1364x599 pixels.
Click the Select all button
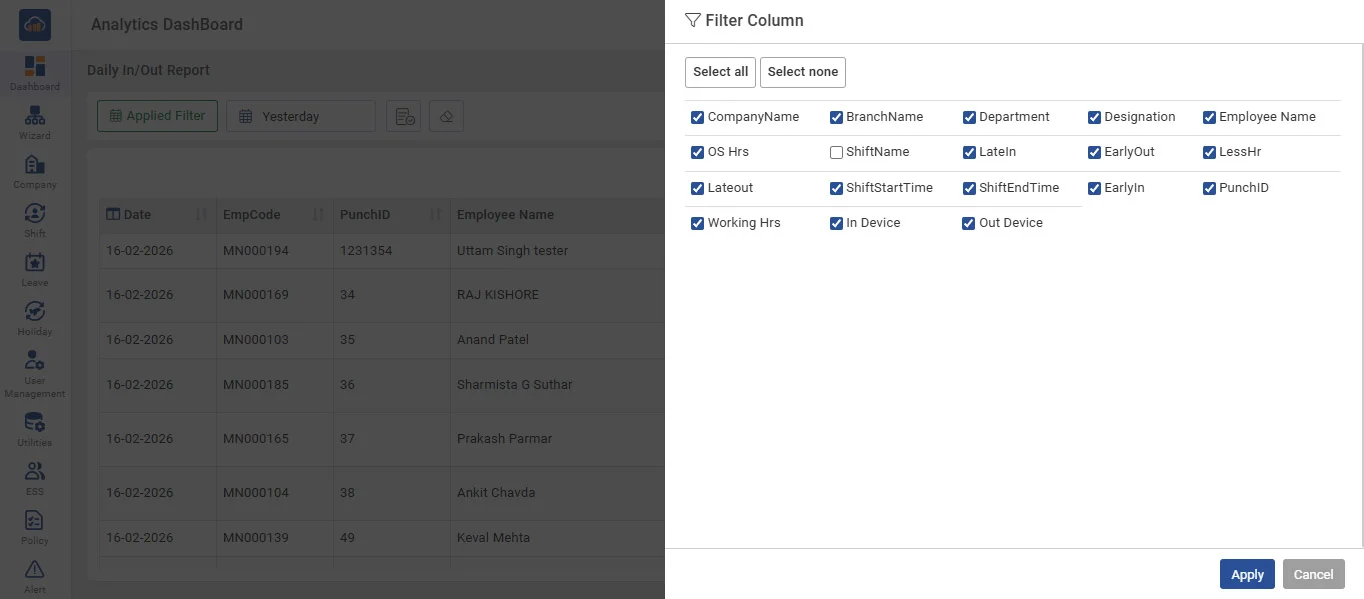pyautogui.click(x=720, y=72)
